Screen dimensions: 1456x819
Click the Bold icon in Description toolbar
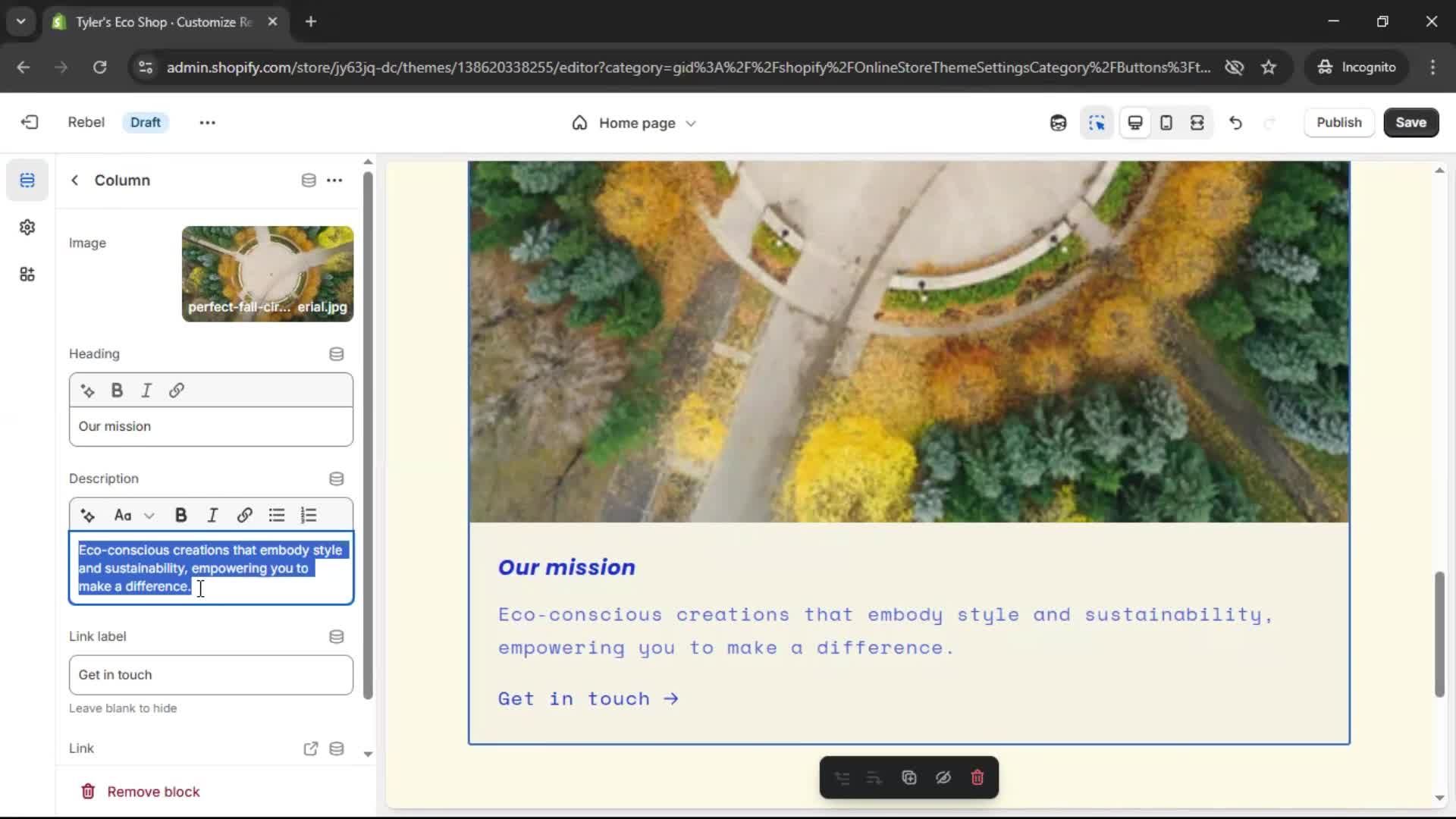[180, 516]
